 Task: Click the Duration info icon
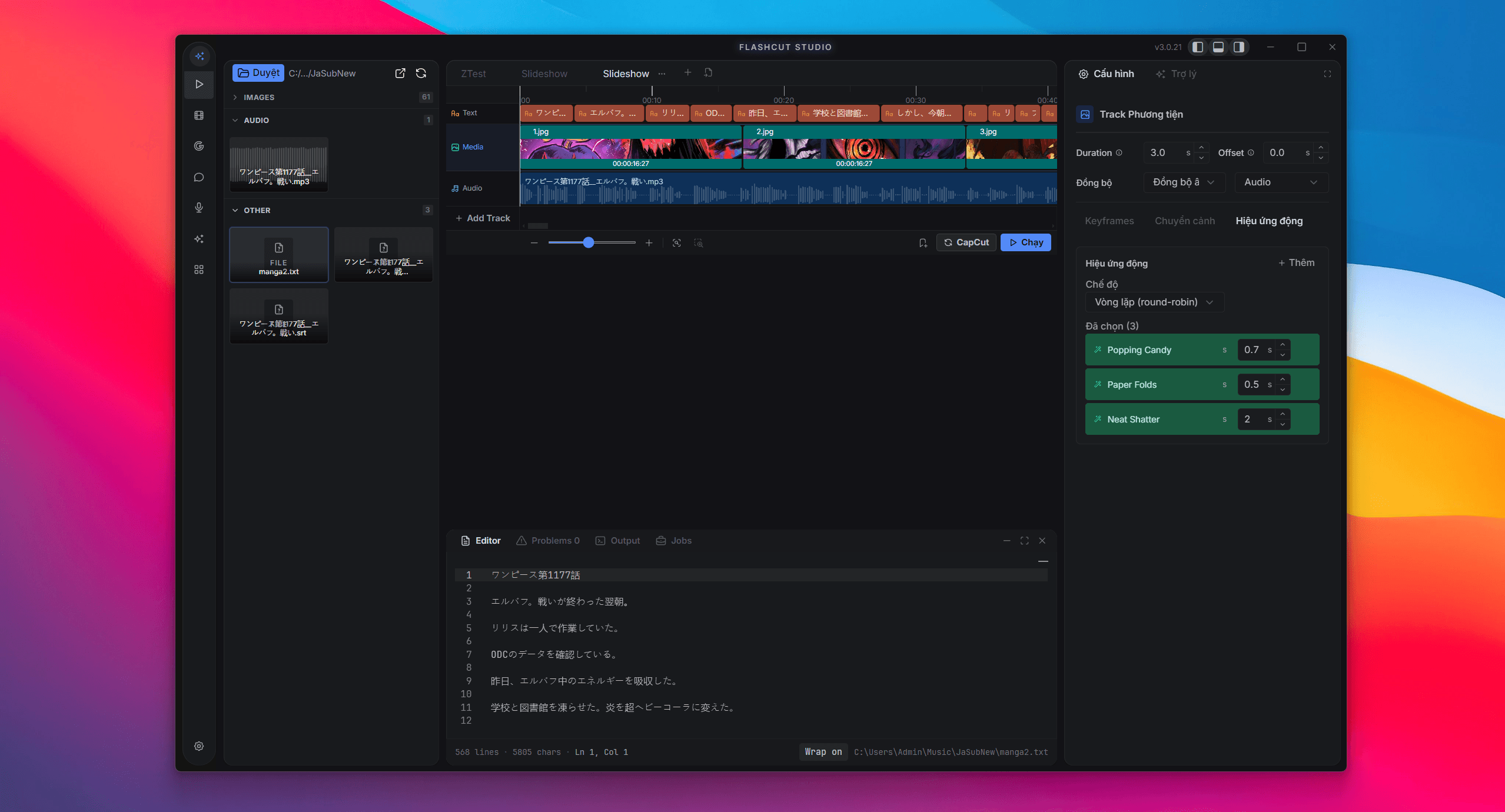[x=1119, y=152]
